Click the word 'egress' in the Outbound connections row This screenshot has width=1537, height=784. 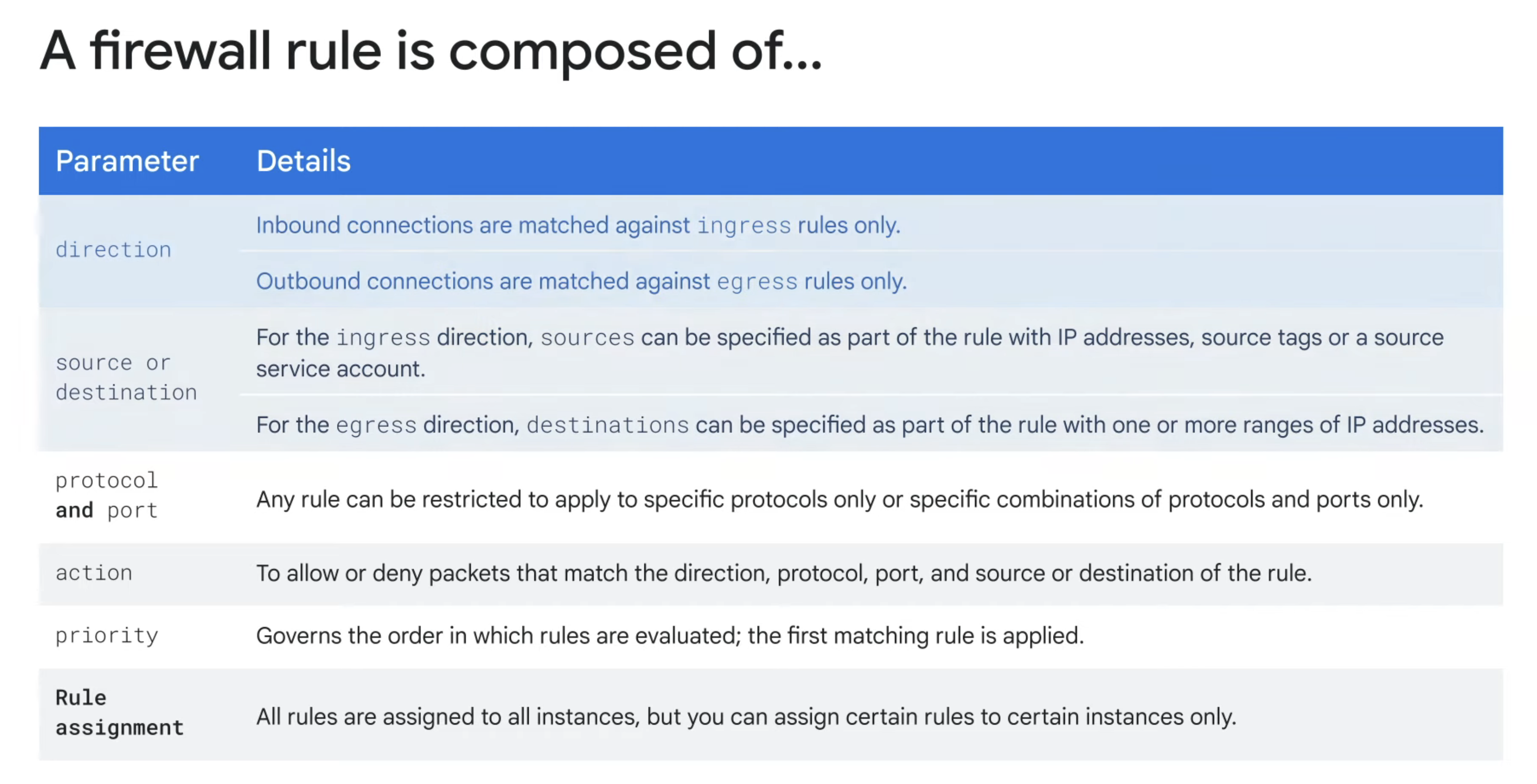coord(757,282)
